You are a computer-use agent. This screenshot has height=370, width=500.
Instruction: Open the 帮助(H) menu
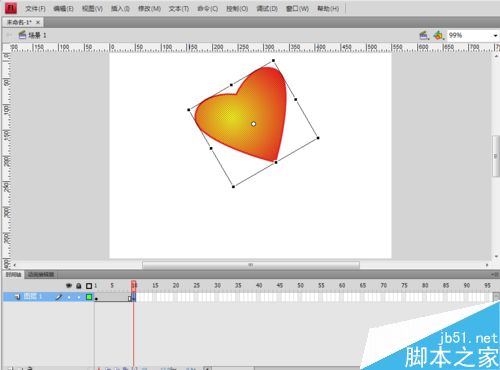[x=328, y=9]
